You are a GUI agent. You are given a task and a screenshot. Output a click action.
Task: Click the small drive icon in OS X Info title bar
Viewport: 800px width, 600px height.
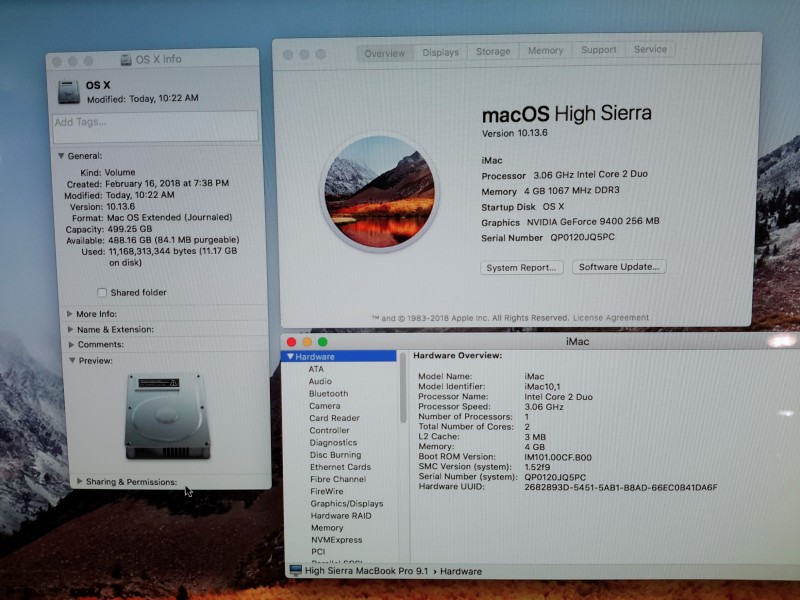(x=126, y=60)
